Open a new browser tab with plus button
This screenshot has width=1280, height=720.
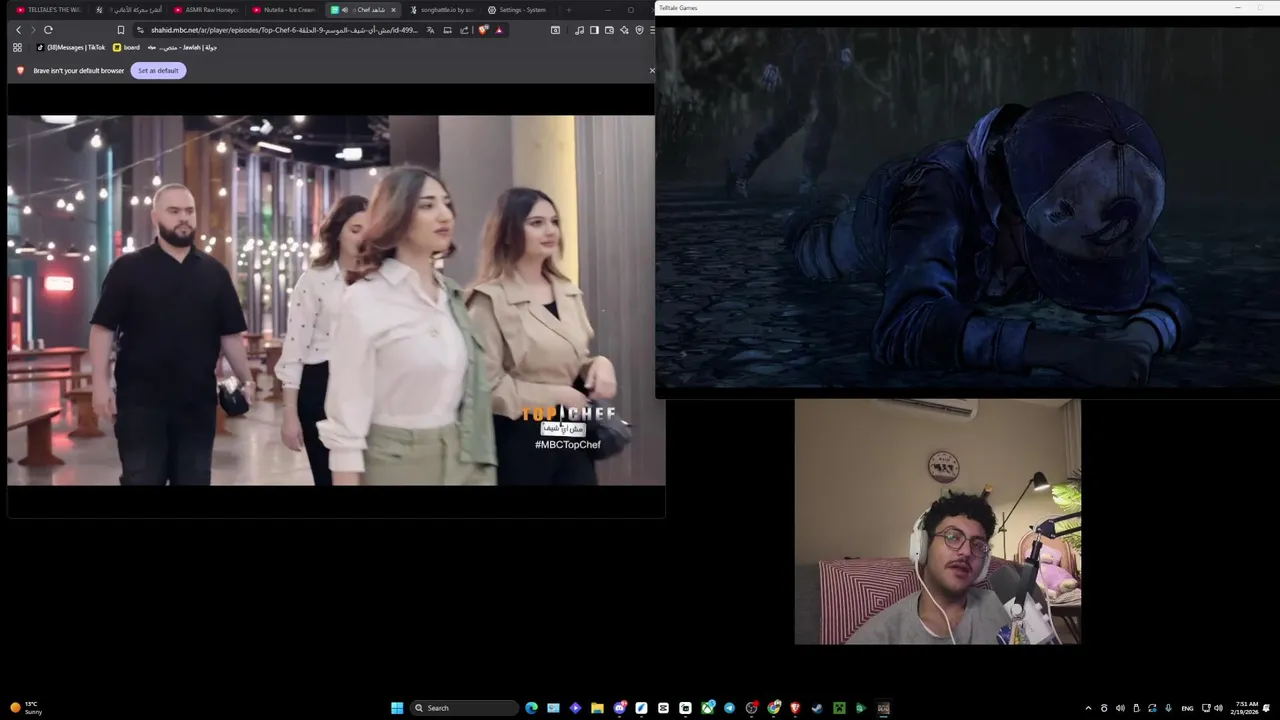(x=568, y=10)
